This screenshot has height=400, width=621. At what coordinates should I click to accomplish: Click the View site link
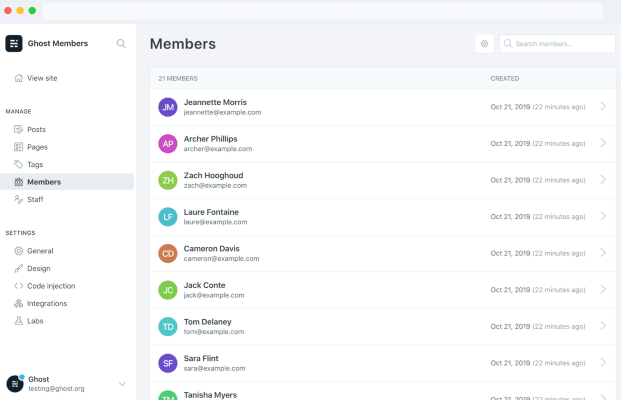[42, 78]
